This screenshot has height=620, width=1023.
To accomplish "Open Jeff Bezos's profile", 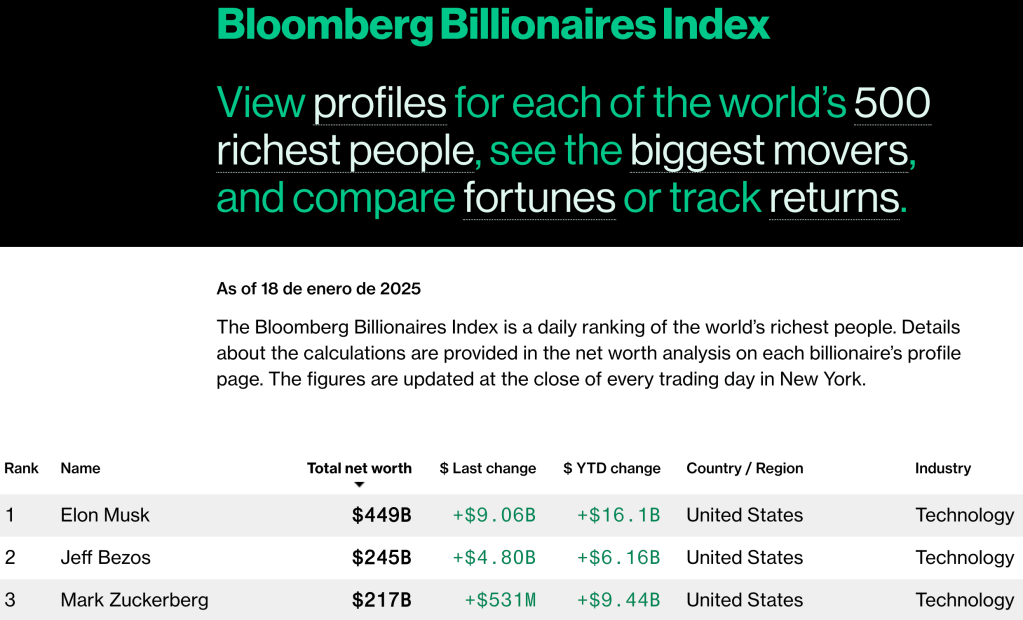I will tap(106, 557).
